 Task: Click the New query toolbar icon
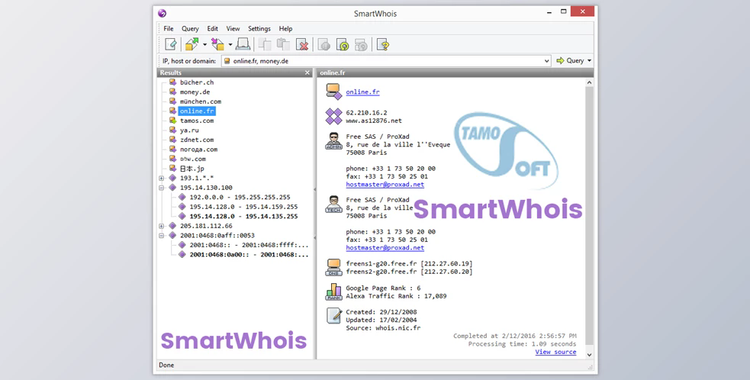click(x=171, y=45)
